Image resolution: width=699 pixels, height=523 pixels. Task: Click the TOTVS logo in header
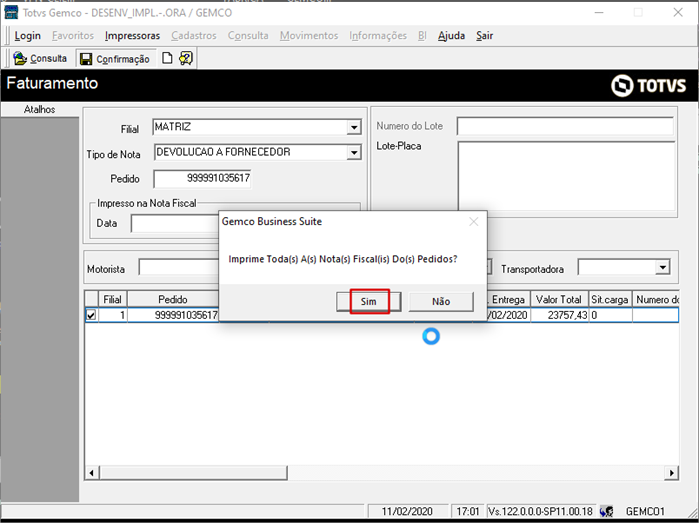[648, 85]
